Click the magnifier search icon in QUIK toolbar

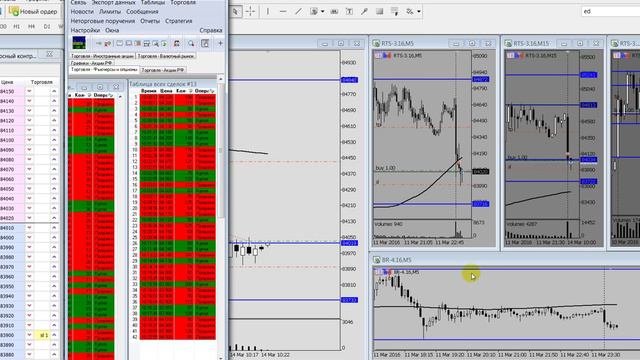click(191, 43)
